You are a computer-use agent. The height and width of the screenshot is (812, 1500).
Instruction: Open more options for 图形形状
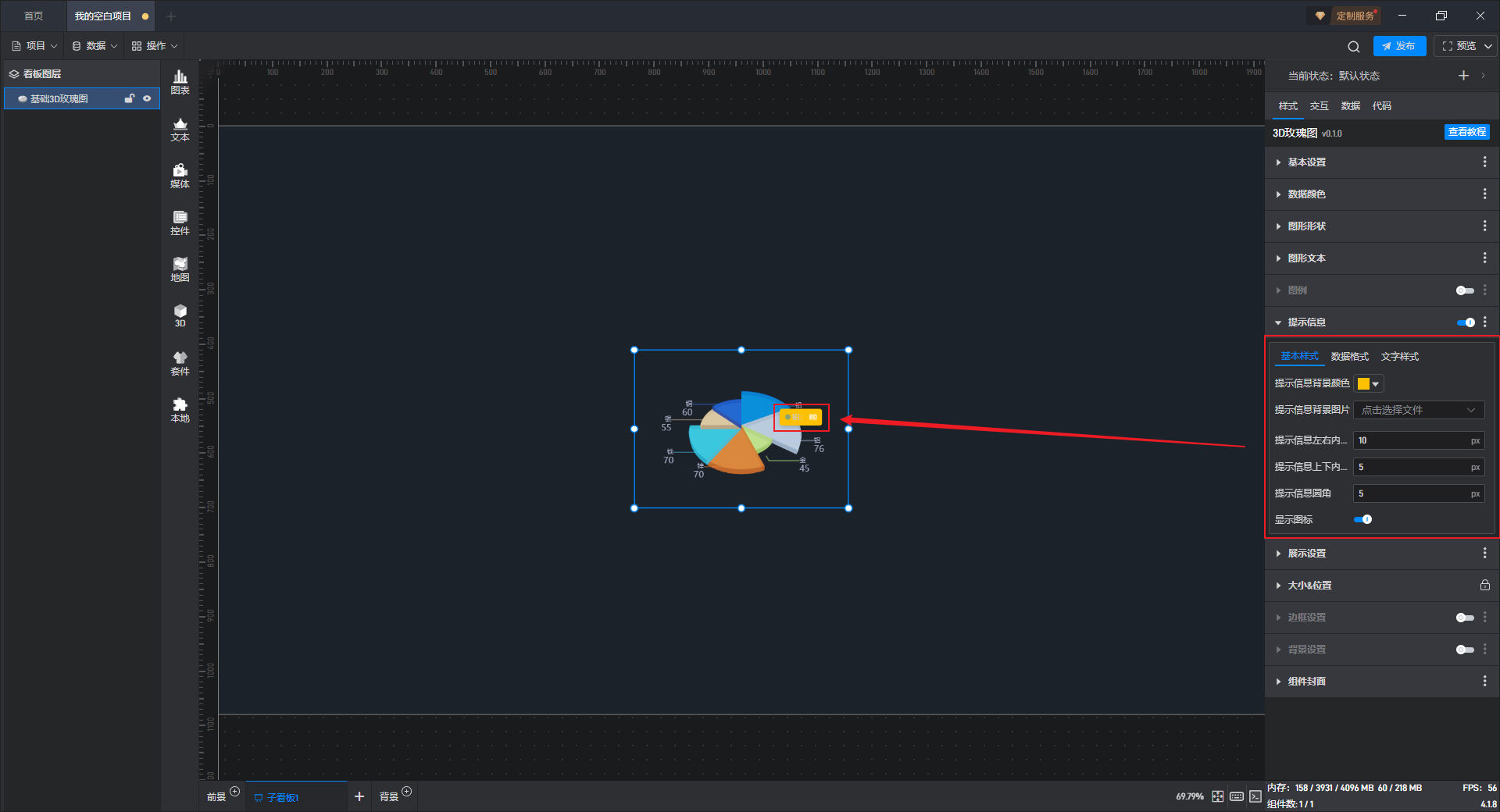point(1484,226)
